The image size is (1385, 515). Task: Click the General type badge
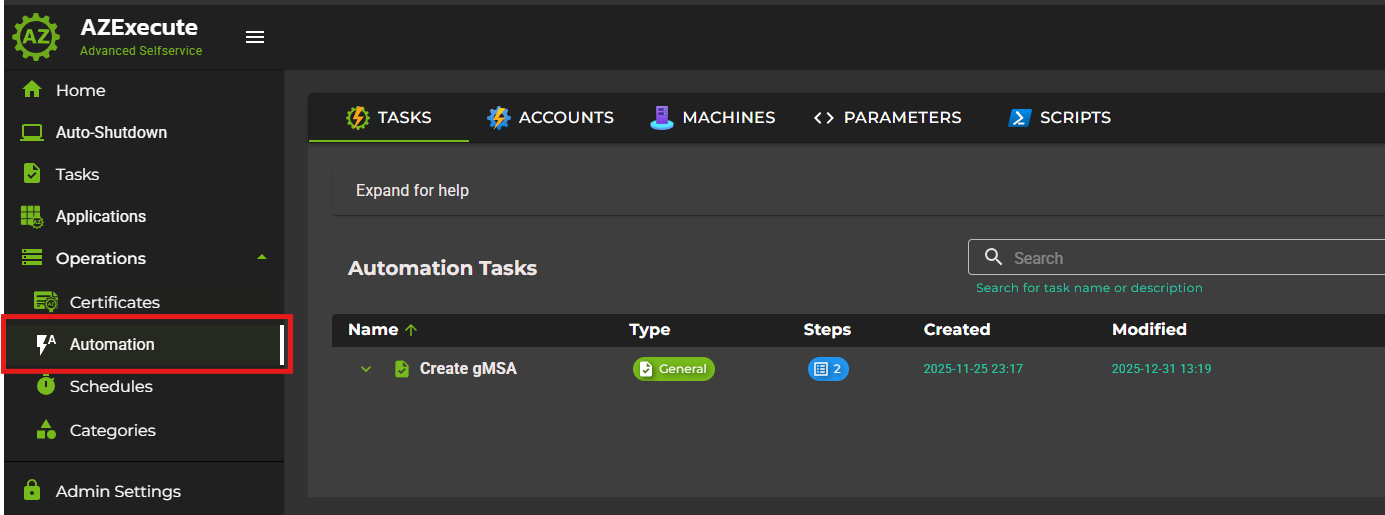[674, 369]
